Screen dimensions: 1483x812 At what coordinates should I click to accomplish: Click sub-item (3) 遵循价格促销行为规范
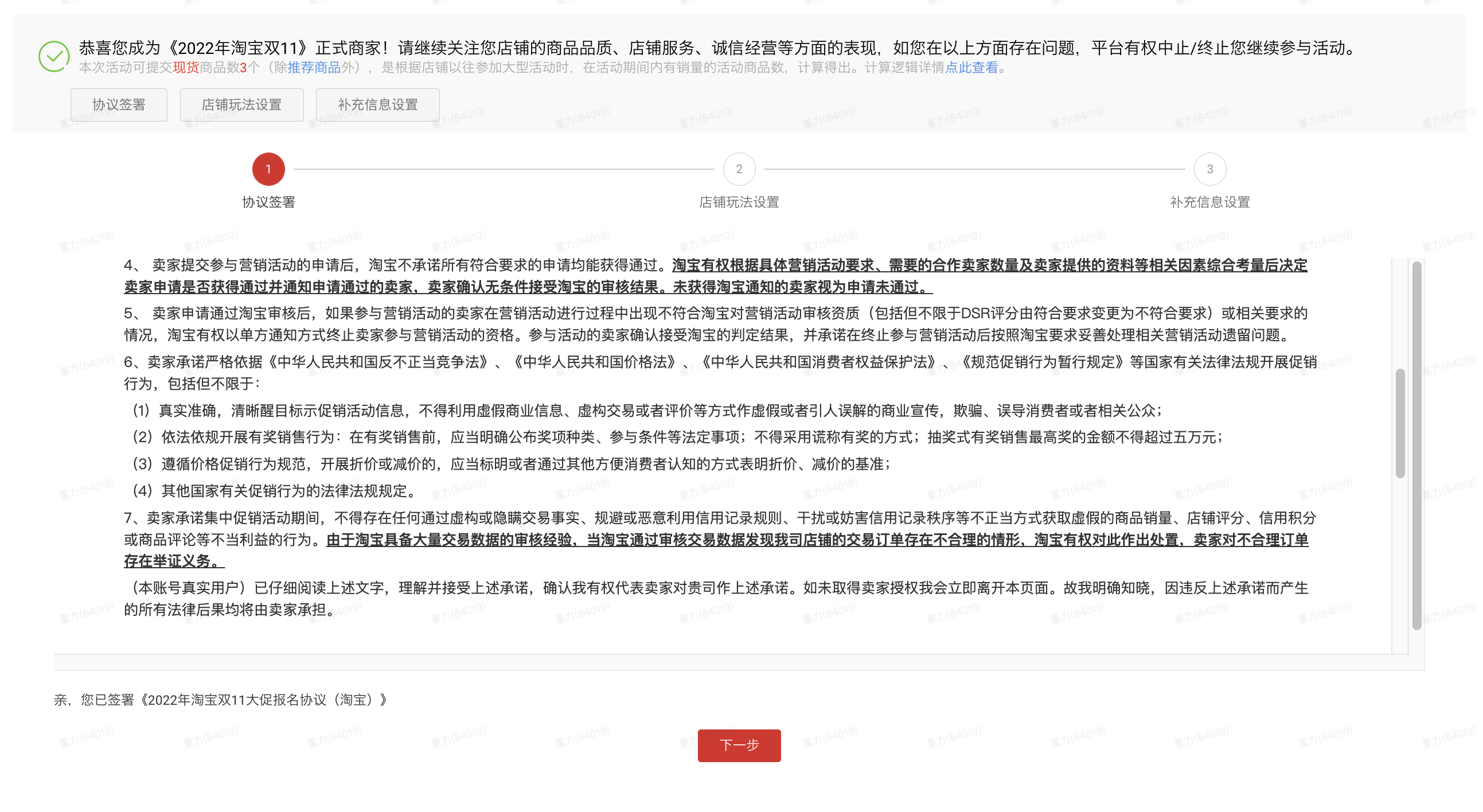[x=511, y=464]
